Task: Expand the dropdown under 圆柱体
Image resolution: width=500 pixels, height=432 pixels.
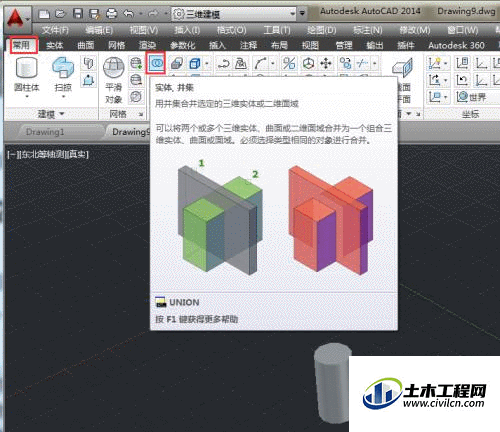Action: click(x=27, y=97)
